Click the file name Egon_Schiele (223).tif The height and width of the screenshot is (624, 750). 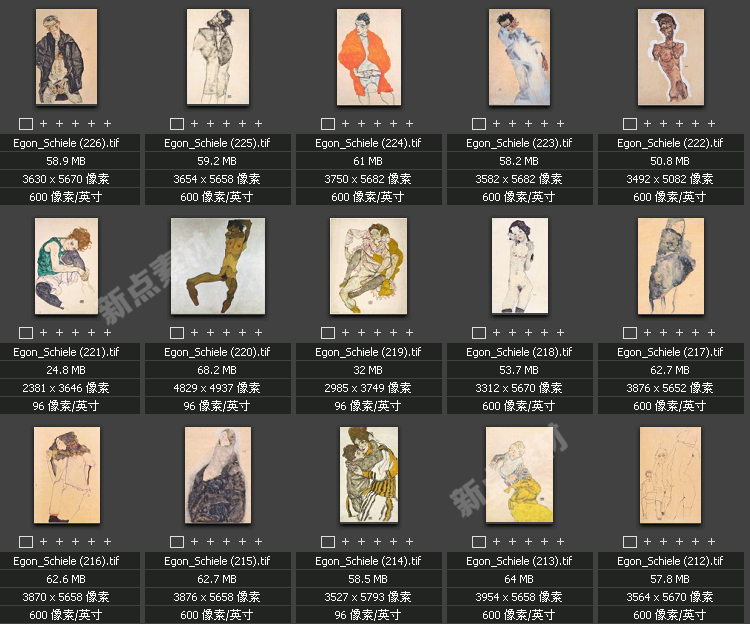tap(519, 143)
